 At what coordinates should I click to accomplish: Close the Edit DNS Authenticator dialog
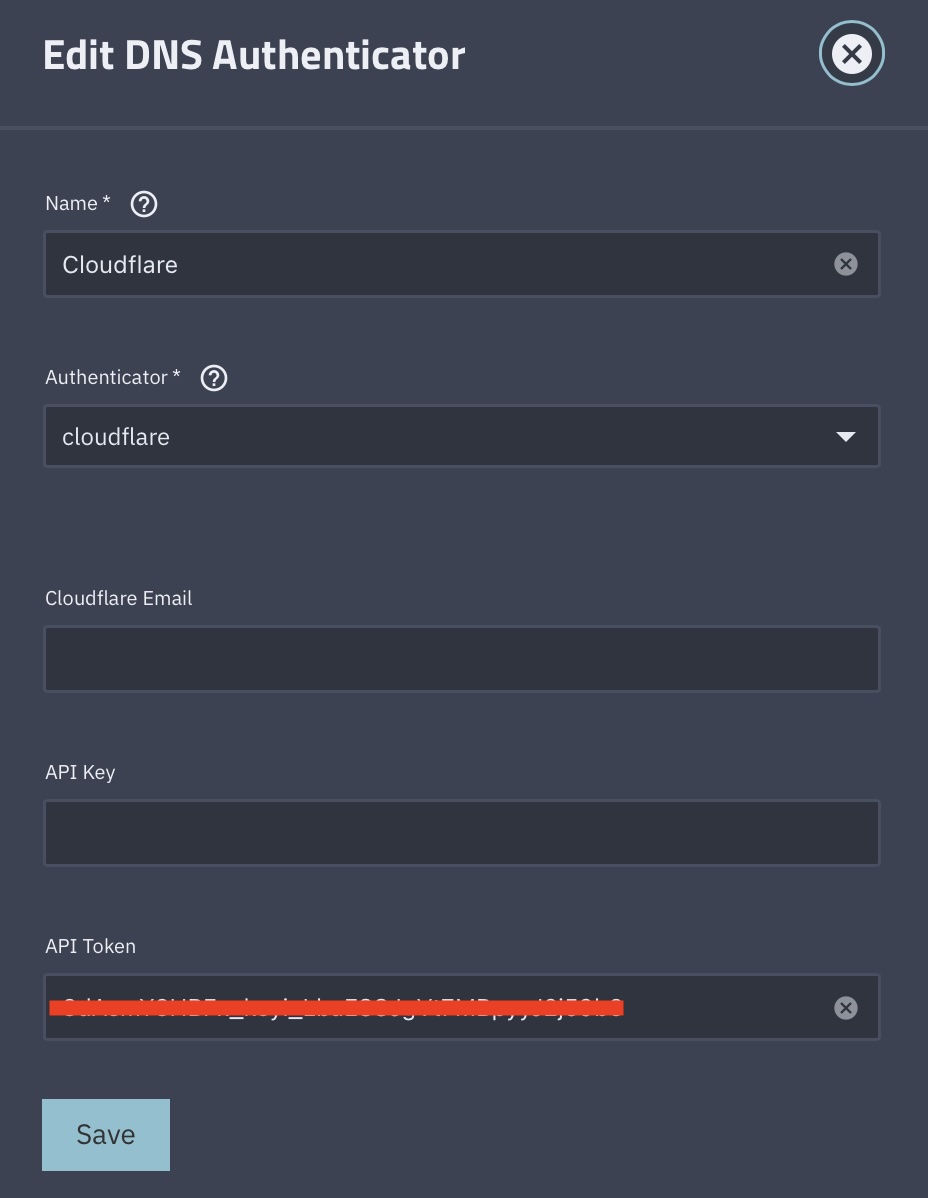852,53
